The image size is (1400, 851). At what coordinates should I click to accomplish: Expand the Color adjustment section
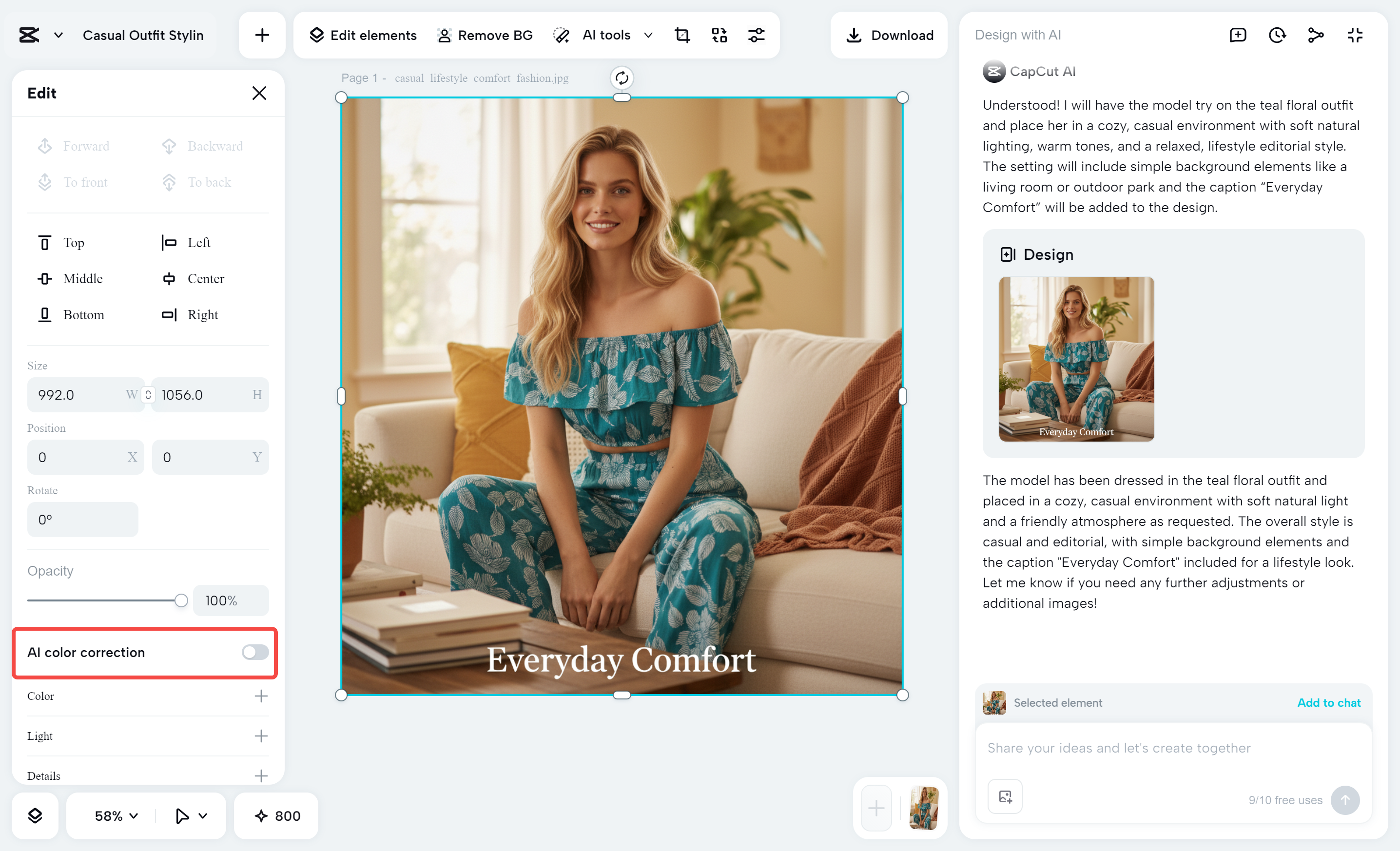tap(261, 696)
